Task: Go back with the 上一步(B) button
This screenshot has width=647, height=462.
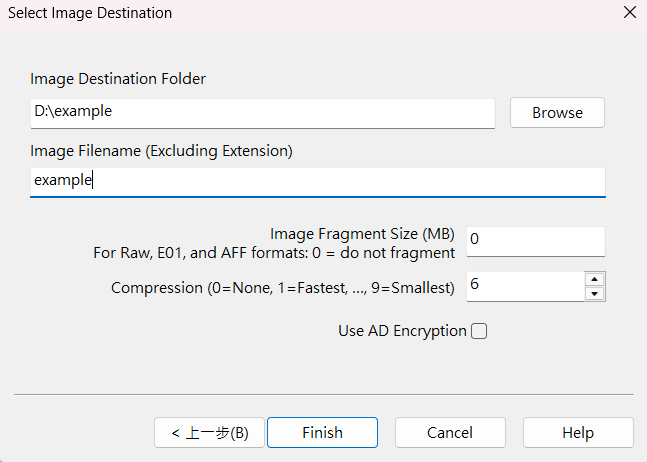Action: [209, 433]
